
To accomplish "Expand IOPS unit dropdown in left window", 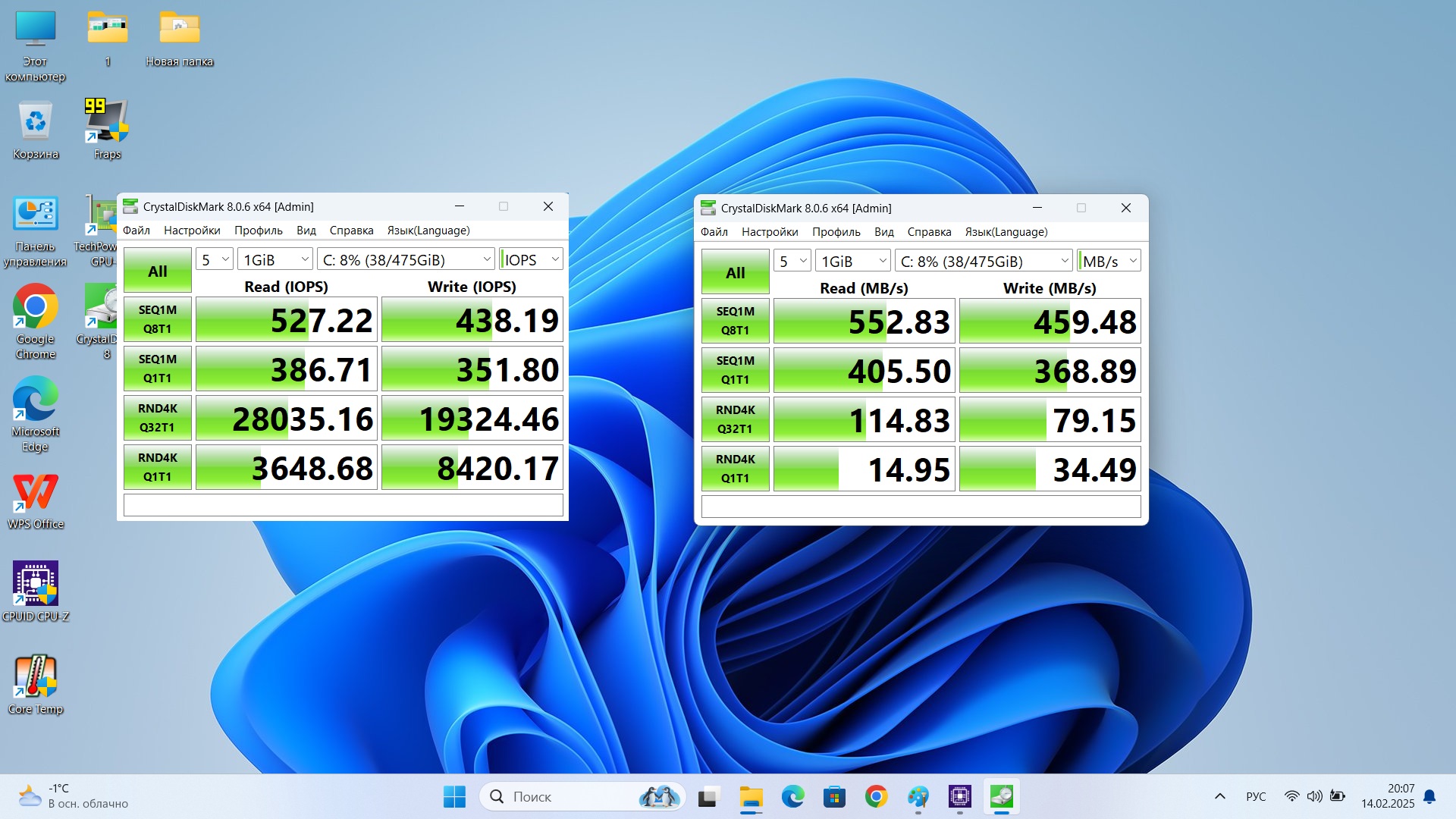I will pyautogui.click(x=531, y=259).
